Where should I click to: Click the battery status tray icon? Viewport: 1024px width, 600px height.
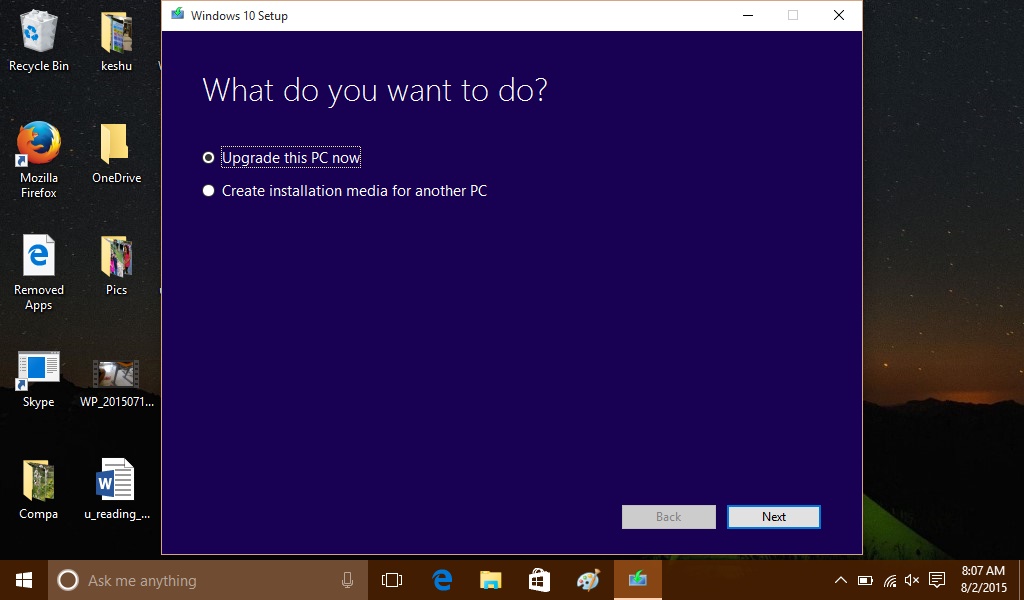pos(865,580)
